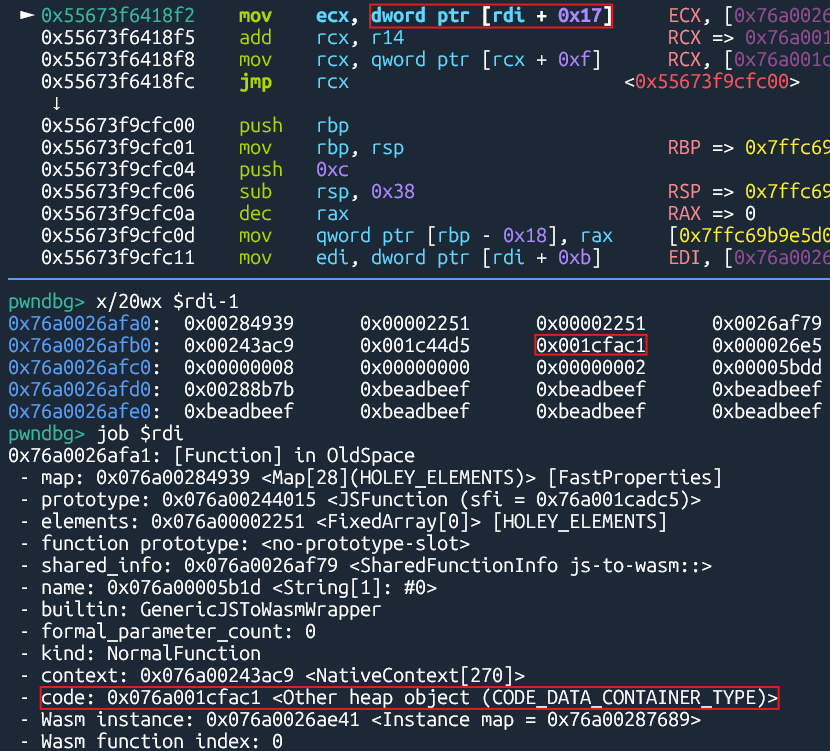Select the 0x00284939 value in the memory dump
The height and width of the screenshot is (751, 830).
click(x=241, y=324)
